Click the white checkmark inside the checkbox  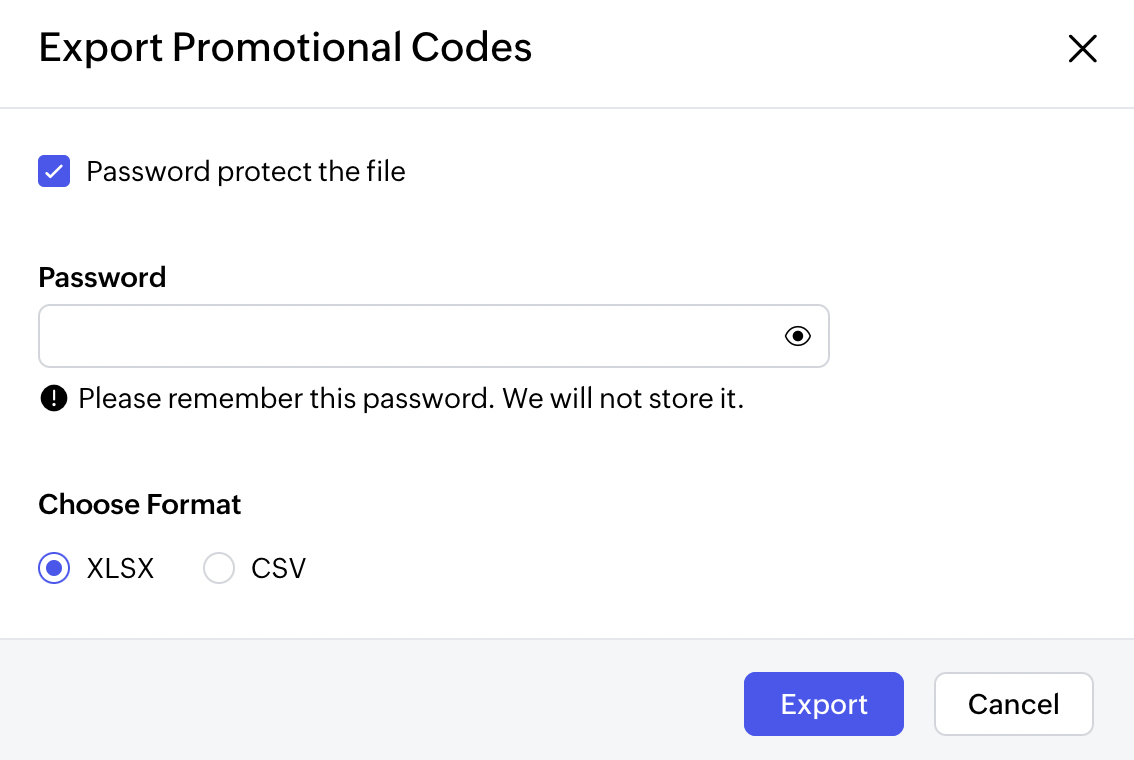[54, 172]
